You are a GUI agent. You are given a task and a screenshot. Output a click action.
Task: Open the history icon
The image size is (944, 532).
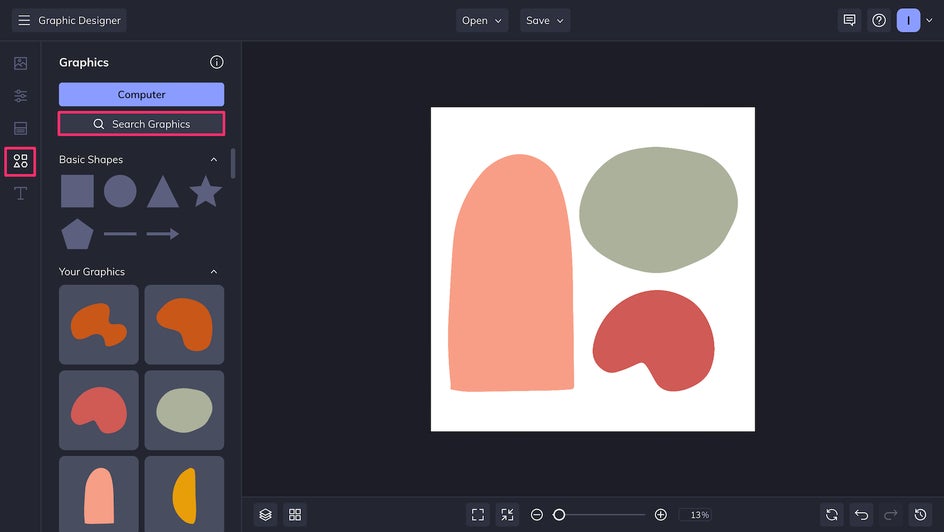pos(920,515)
